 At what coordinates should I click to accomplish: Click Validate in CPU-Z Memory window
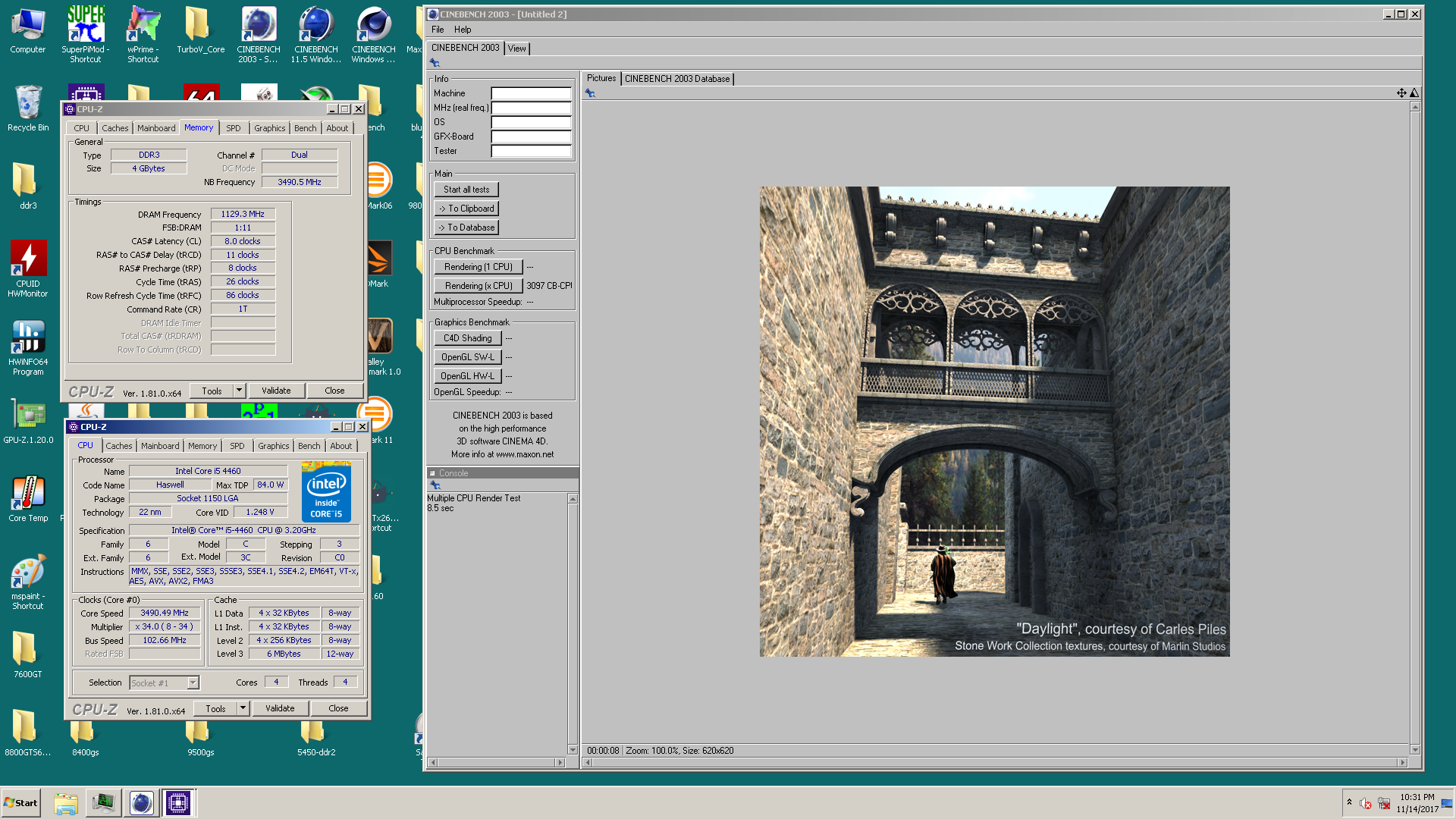(276, 391)
